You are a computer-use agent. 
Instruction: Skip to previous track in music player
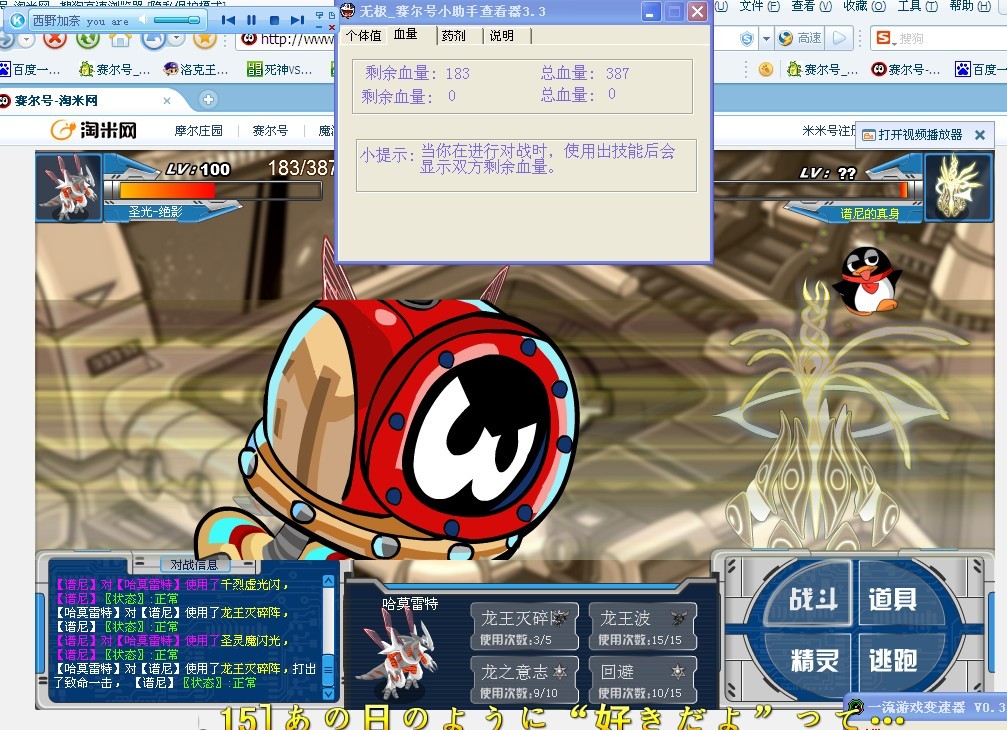(228, 20)
